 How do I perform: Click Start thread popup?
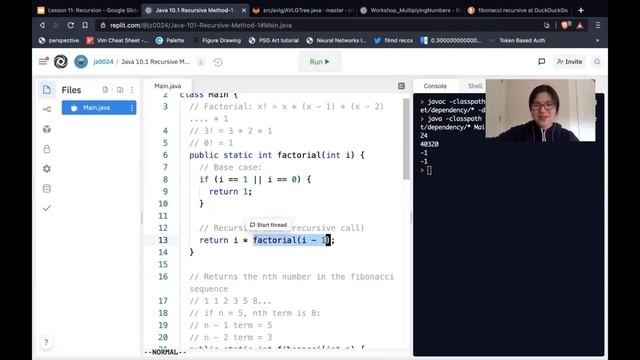tap(269, 225)
